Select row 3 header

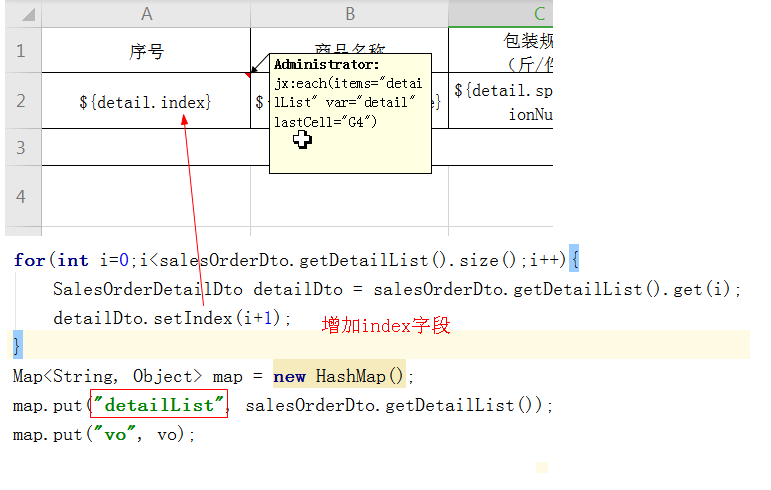(21, 147)
